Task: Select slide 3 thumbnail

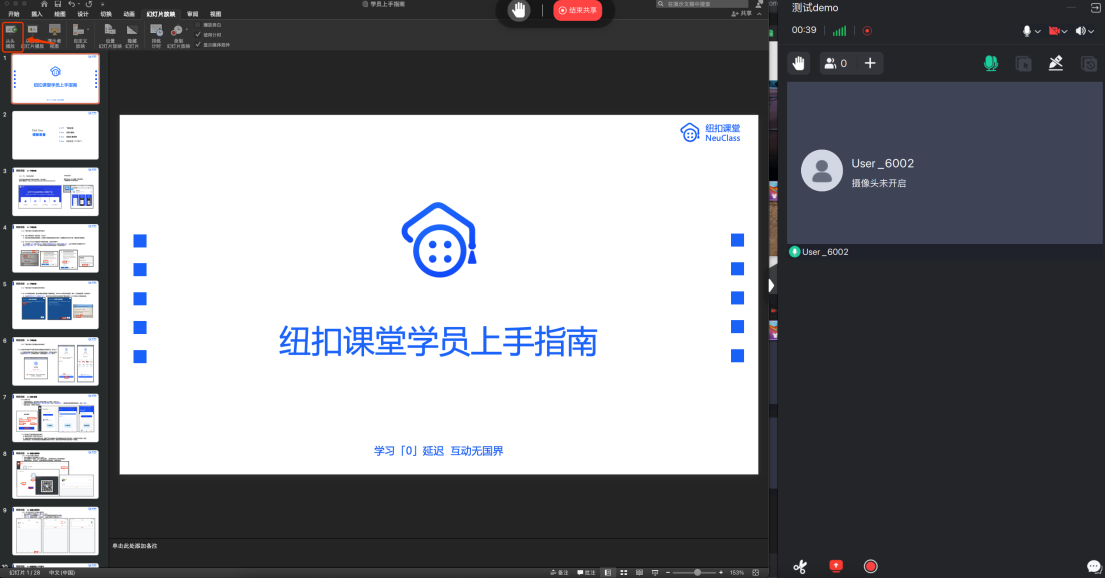Action: [56, 191]
